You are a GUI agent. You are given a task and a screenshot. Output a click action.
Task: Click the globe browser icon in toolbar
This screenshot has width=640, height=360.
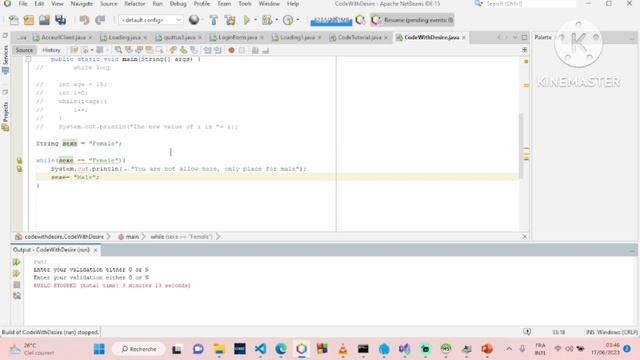click(x=194, y=20)
